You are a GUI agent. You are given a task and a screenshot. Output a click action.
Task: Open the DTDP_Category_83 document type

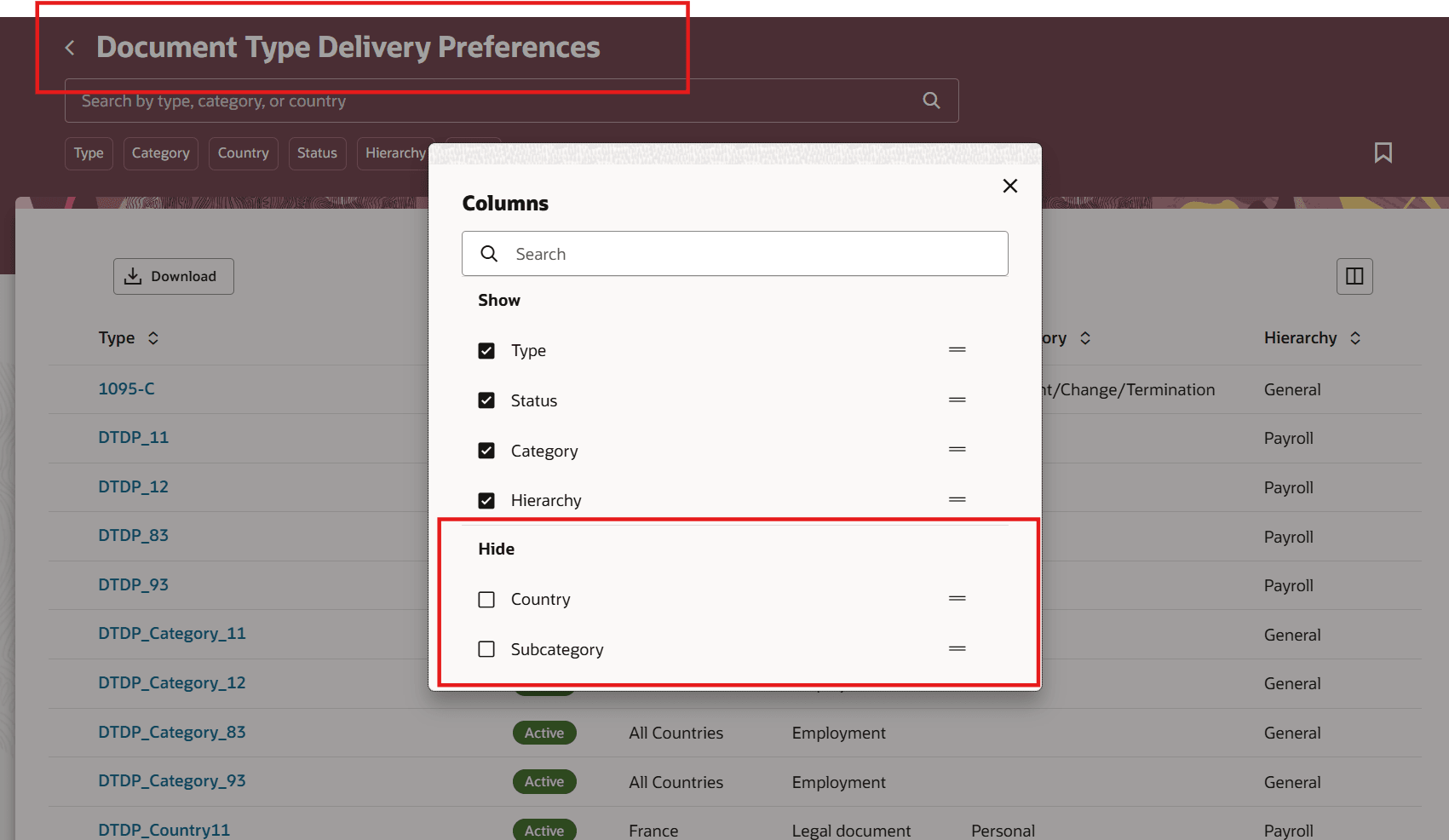172,733
